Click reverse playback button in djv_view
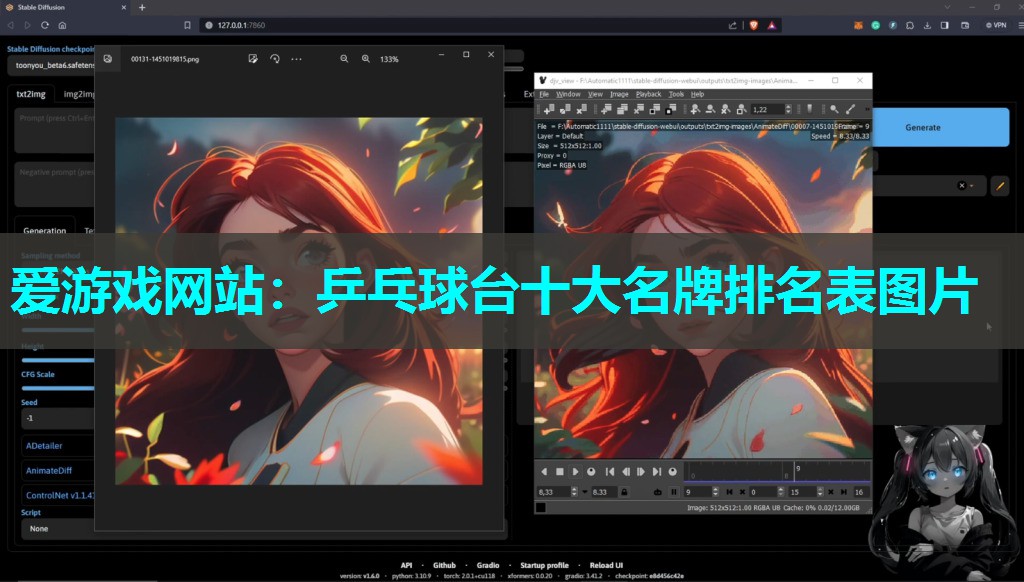Viewport: 1024px width, 582px height. 544,472
